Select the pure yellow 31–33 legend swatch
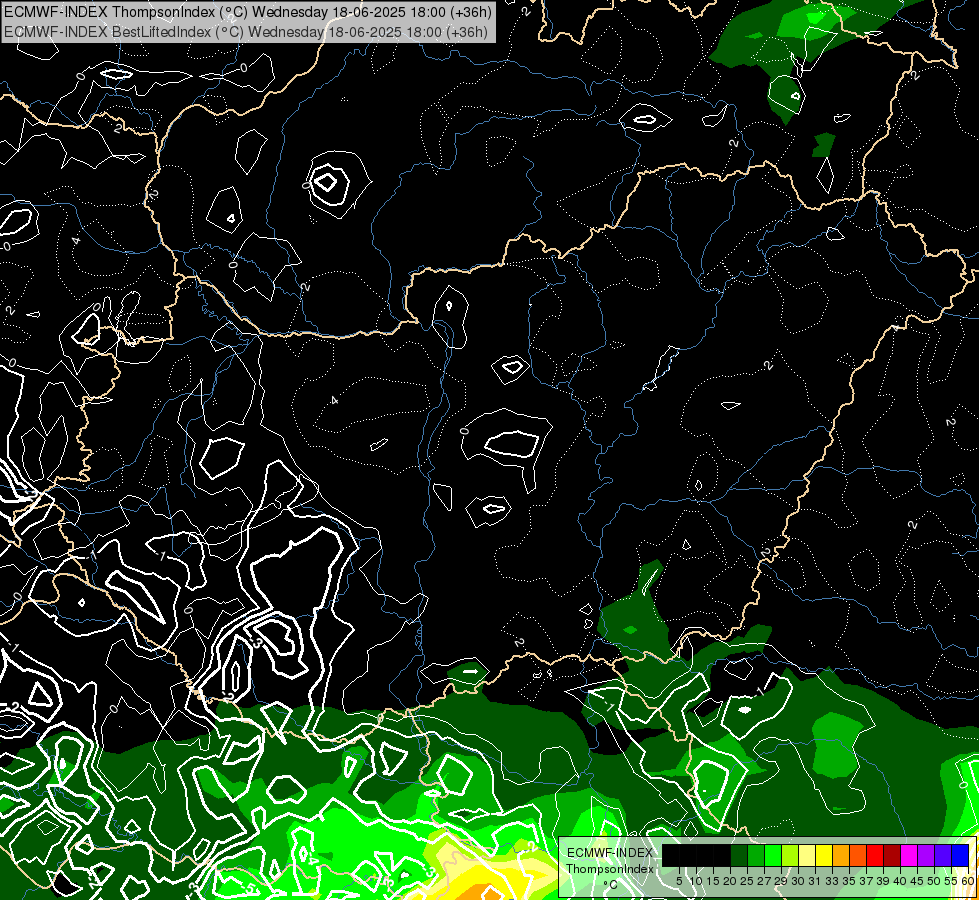The image size is (979, 900). pyautogui.click(x=824, y=855)
